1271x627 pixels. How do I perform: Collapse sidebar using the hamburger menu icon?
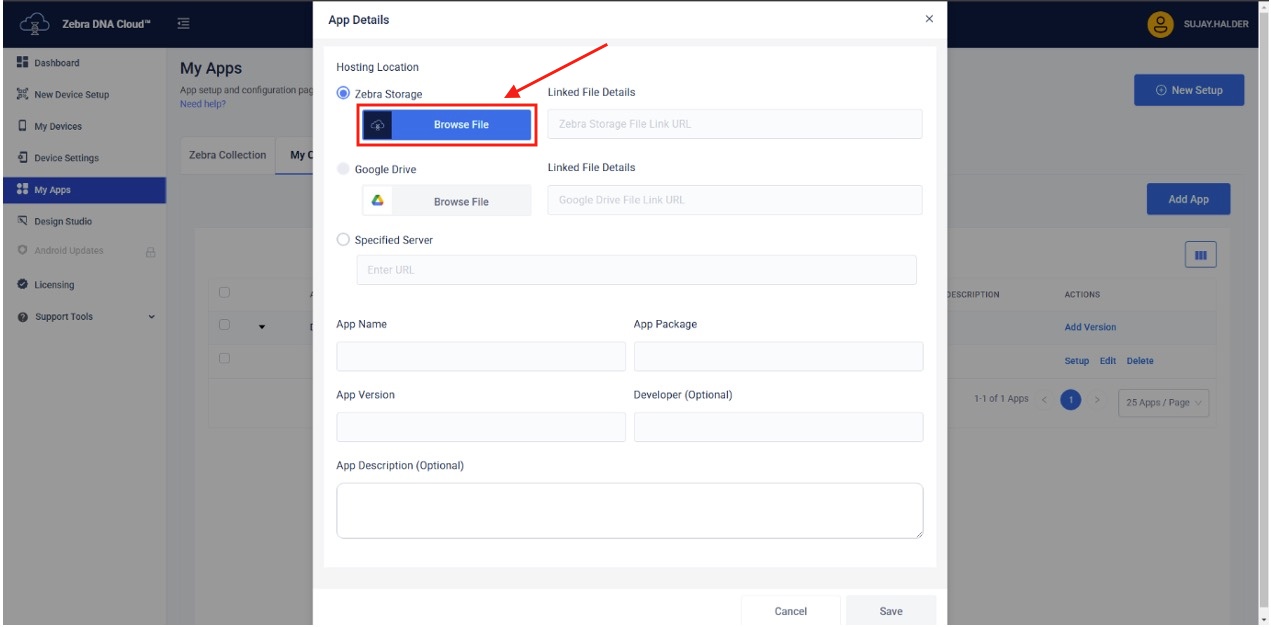(x=184, y=23)
